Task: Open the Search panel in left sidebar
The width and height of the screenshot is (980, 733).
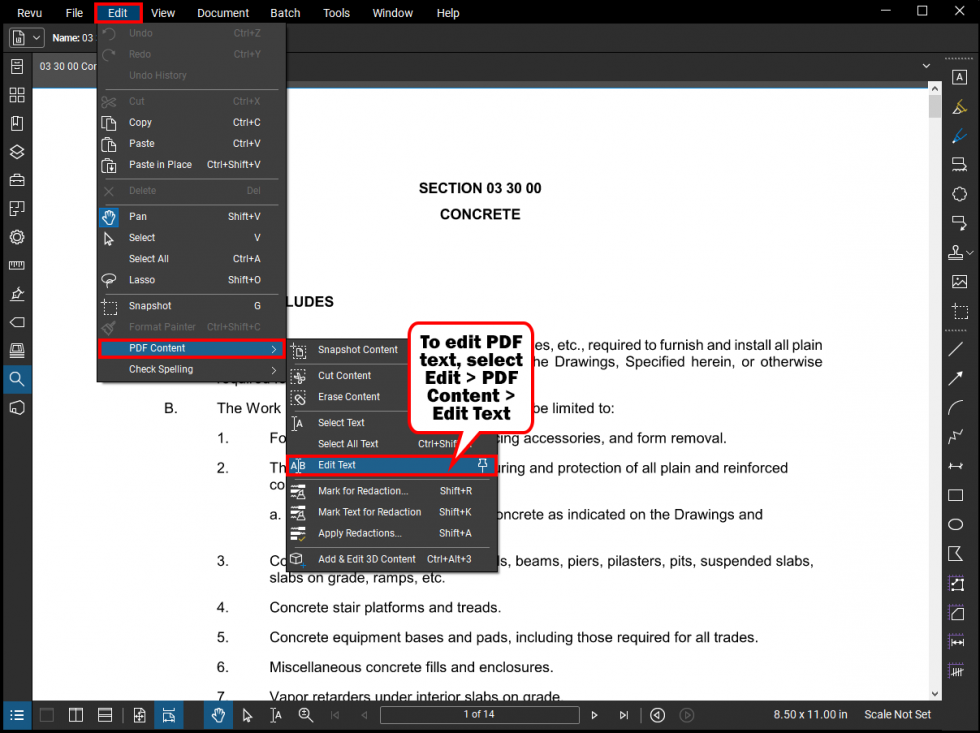Action: coord(17,379)
